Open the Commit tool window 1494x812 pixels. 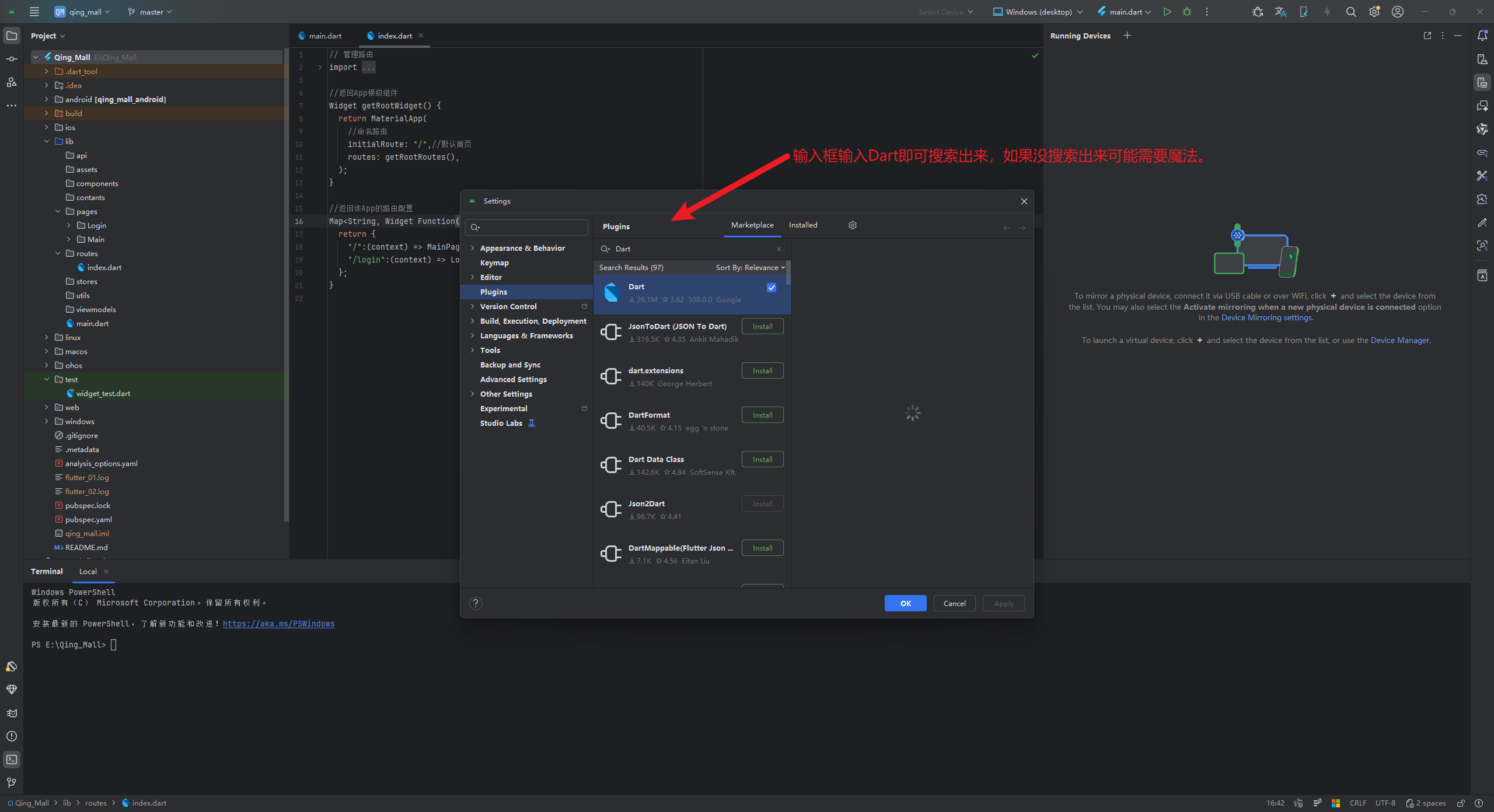pos(12,58)
